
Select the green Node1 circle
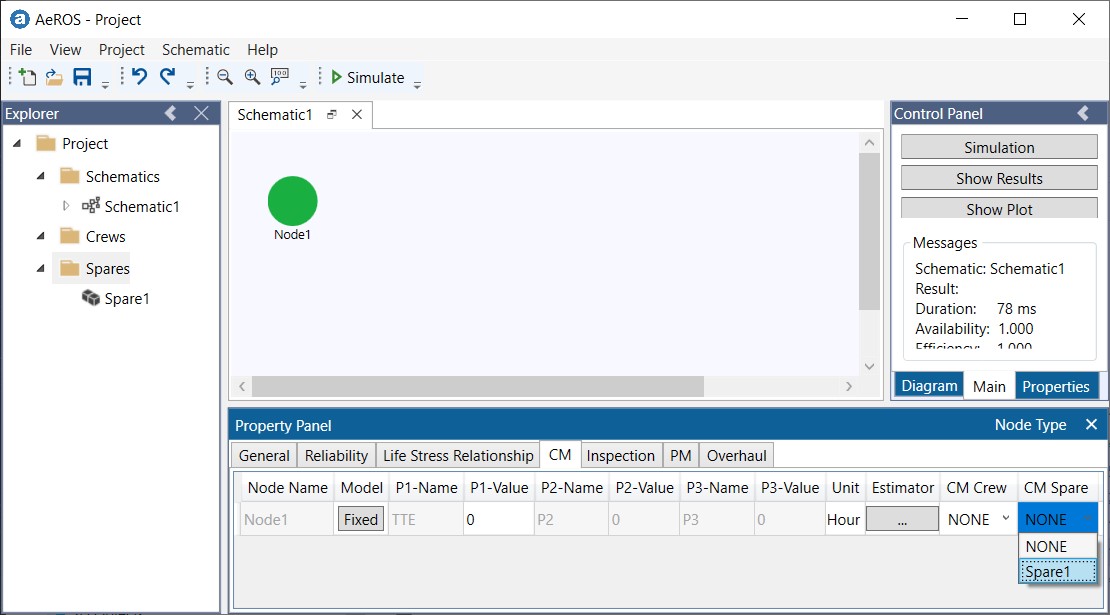[x=292, y=201]
